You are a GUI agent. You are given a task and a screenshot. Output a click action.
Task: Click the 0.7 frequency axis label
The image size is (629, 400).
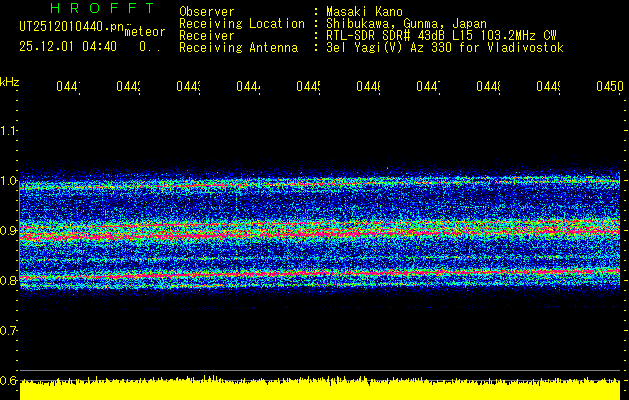click(x=8, y=331)
